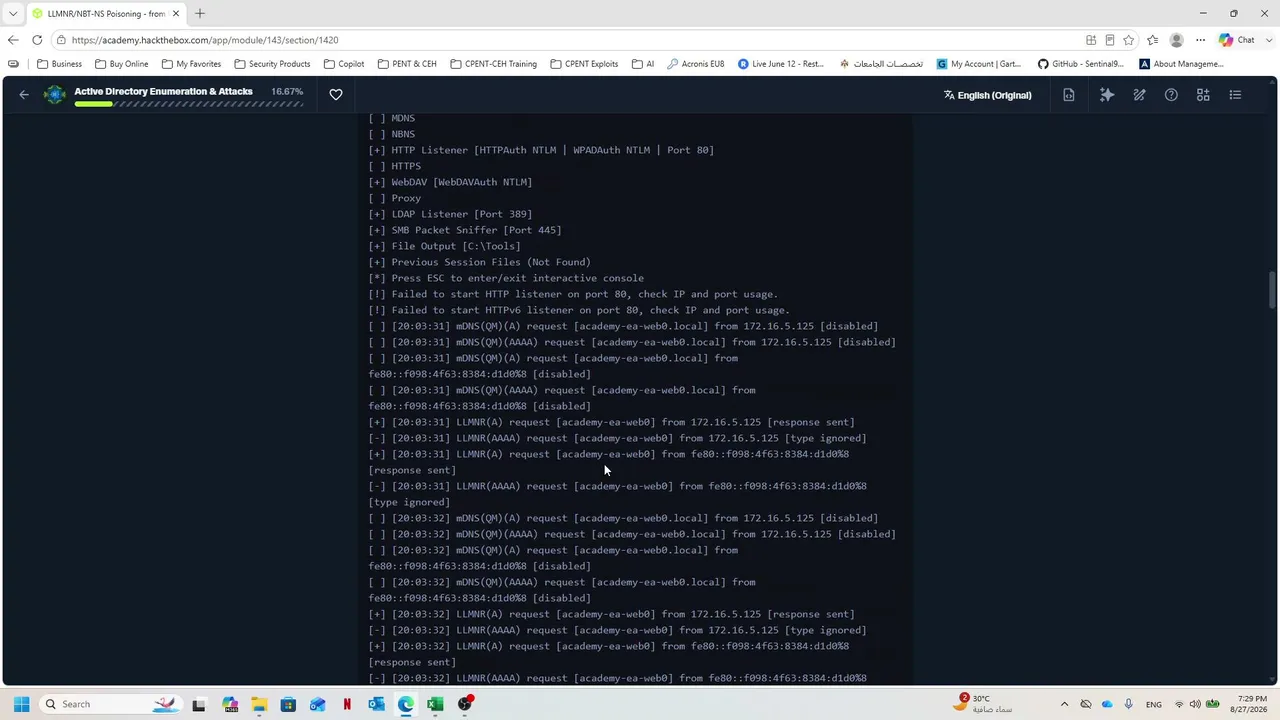Click the browser back arrow
Screen dimensions: 1280x720
pos(13,40)
